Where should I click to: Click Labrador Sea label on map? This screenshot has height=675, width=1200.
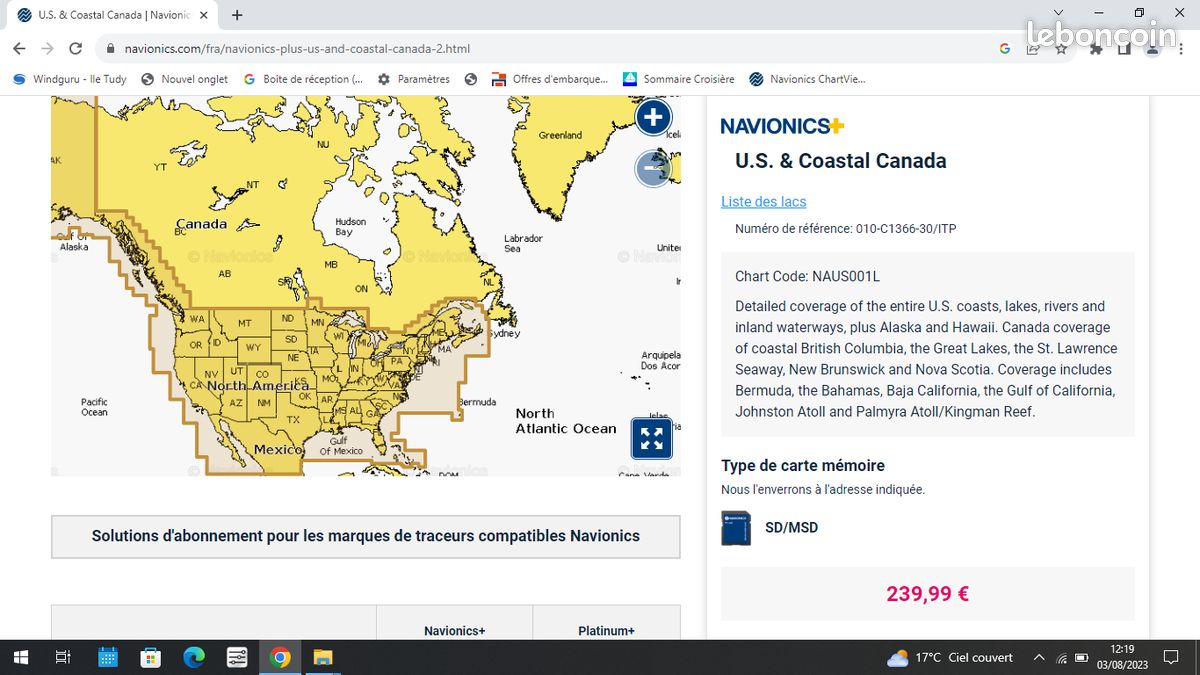tap(523, 243)
